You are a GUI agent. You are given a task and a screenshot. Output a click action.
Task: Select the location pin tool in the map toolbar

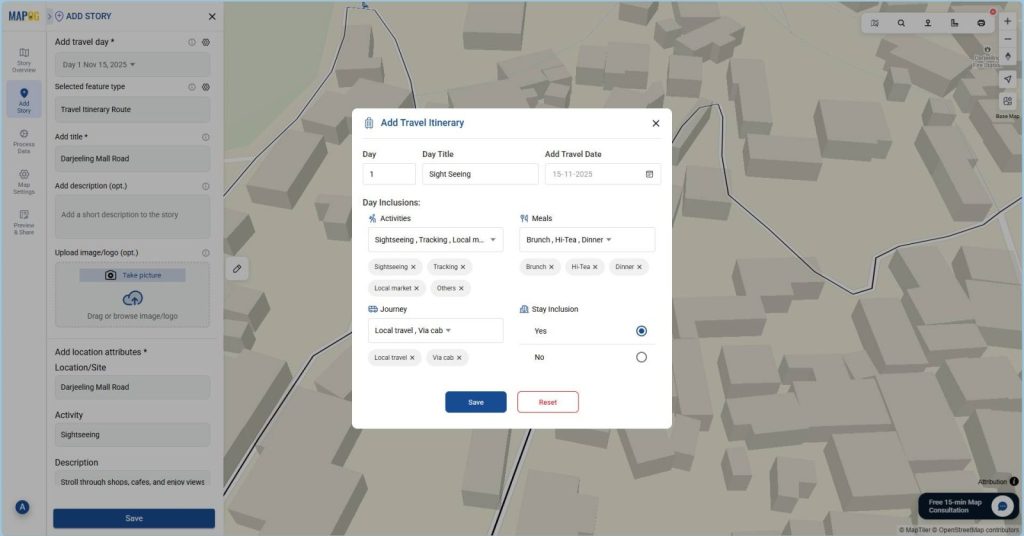pos(927,23)
